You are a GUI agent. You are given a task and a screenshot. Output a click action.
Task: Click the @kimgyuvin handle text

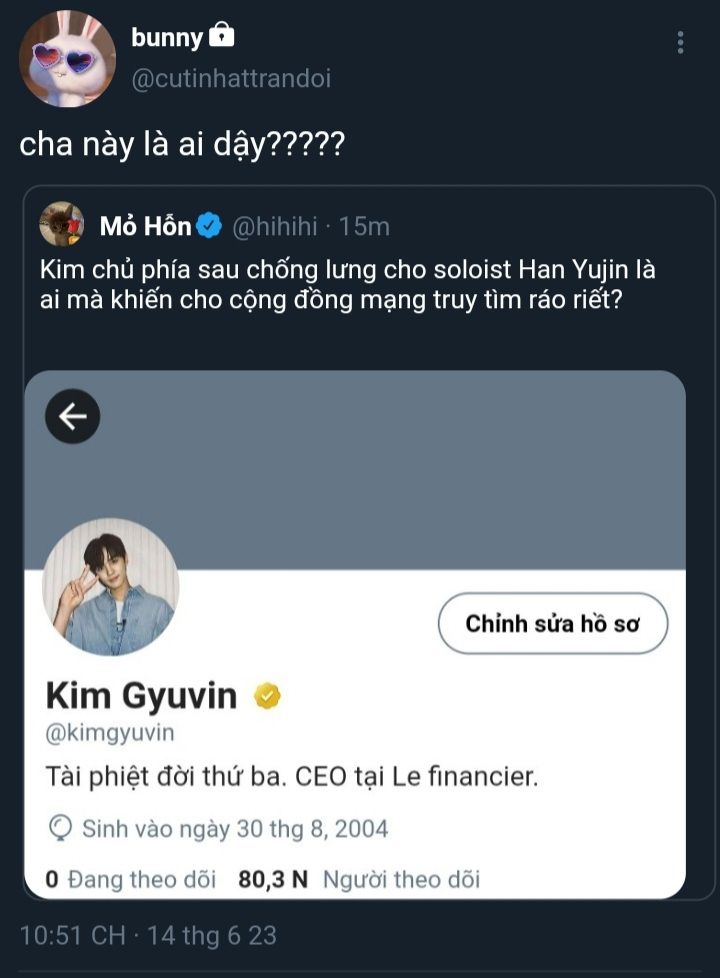pyautogui.click(x=110, y=733)
